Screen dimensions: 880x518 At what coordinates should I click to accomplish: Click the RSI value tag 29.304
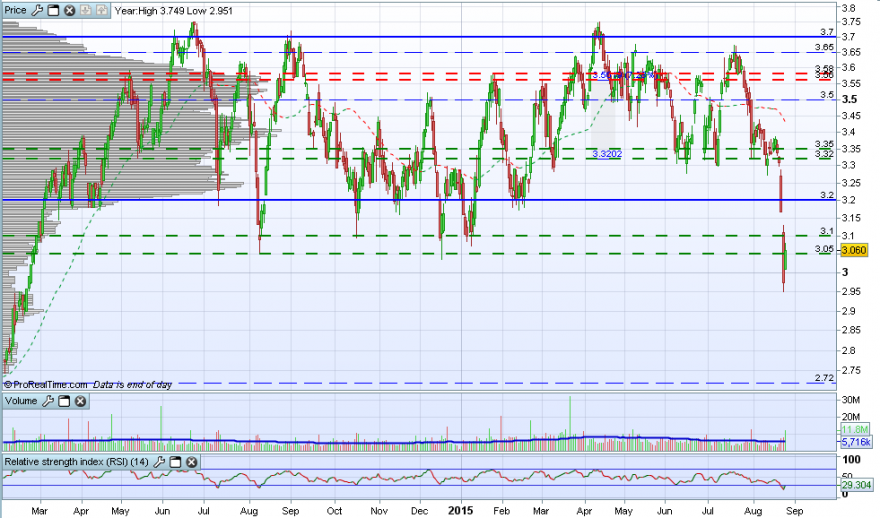pos(856,485)
